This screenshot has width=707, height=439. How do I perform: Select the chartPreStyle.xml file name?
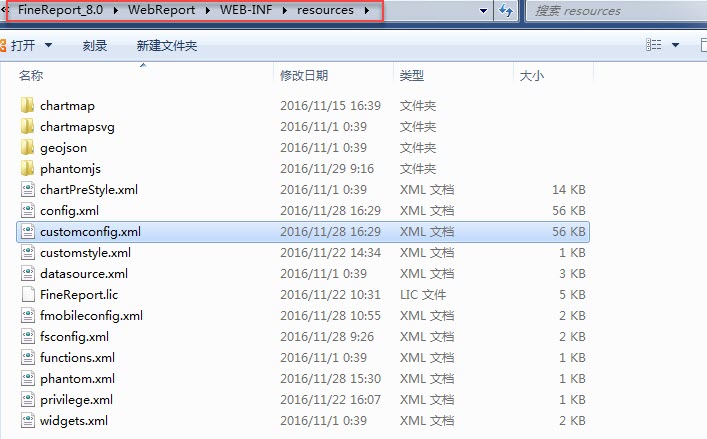click(89, 190)
